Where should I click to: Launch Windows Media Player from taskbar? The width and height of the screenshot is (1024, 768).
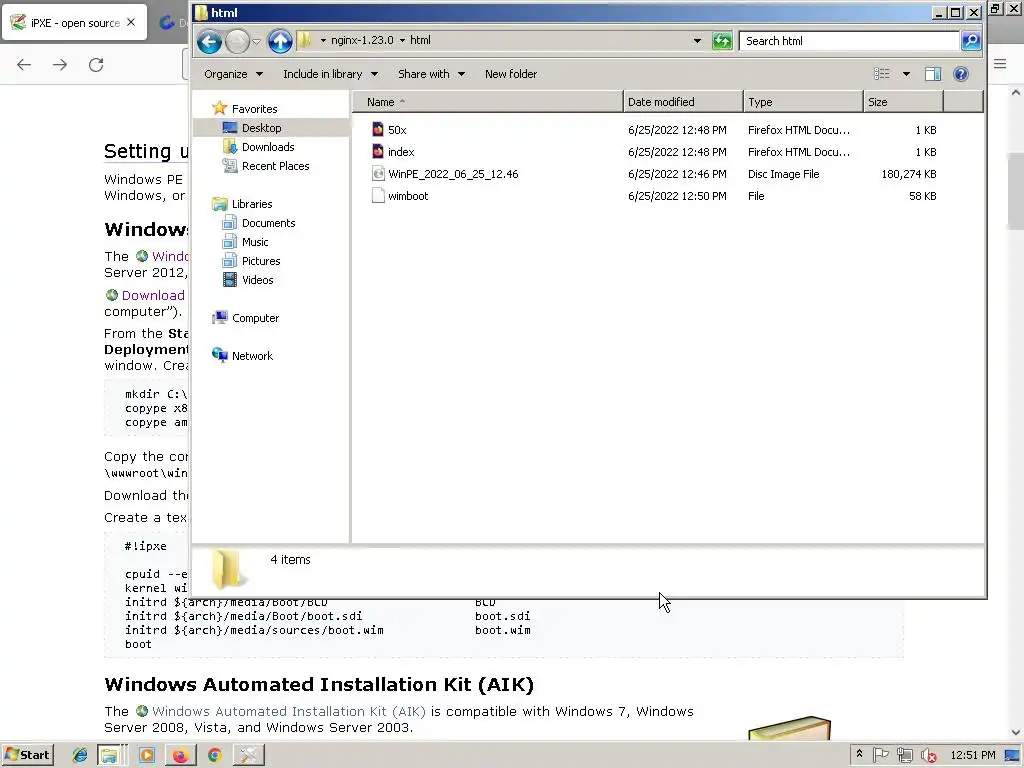click(147, 755)
